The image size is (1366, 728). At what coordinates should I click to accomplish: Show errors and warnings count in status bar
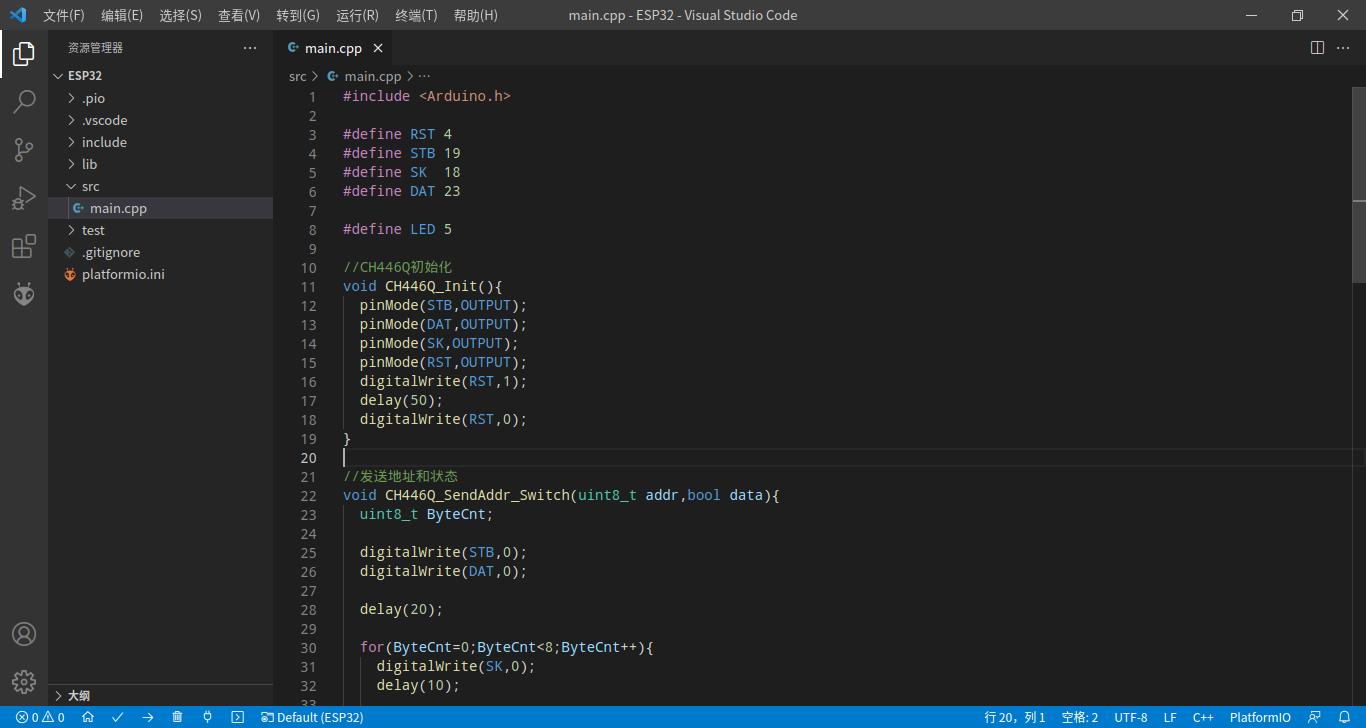pyautogui.click(x=40, y=717)
